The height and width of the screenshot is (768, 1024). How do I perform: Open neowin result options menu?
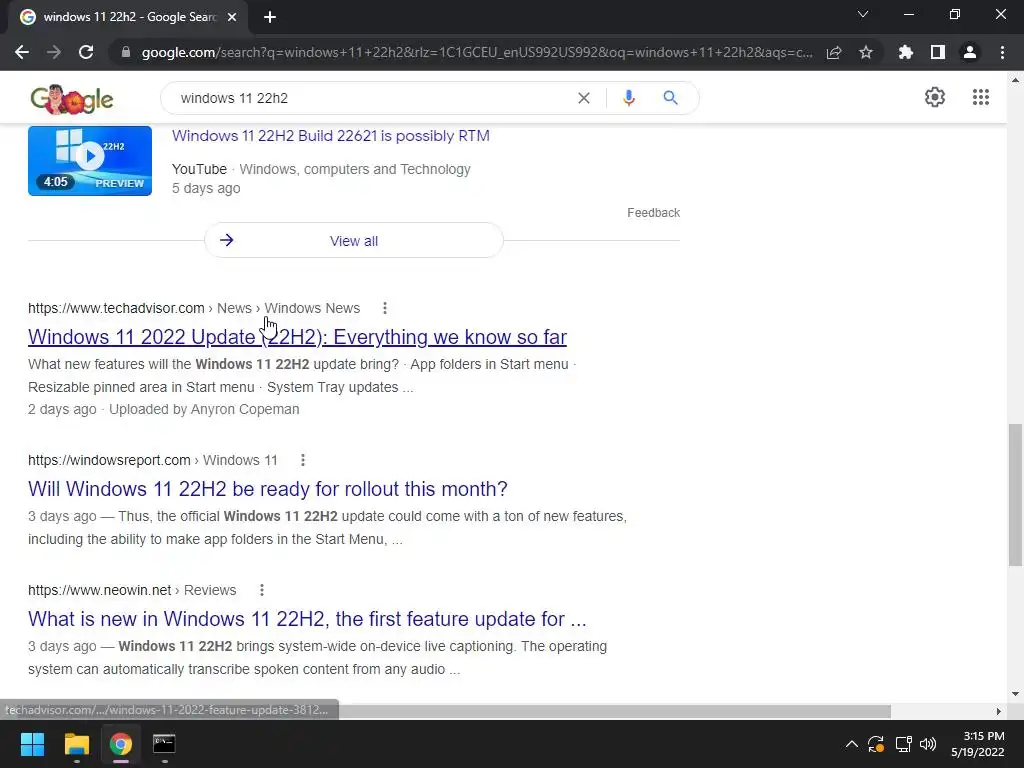(x=262, y=590)
